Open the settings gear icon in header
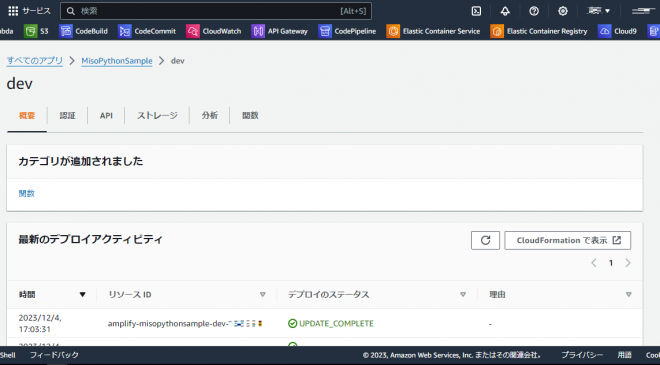Viewport: 660px width, 365px height. pos(563,11)
